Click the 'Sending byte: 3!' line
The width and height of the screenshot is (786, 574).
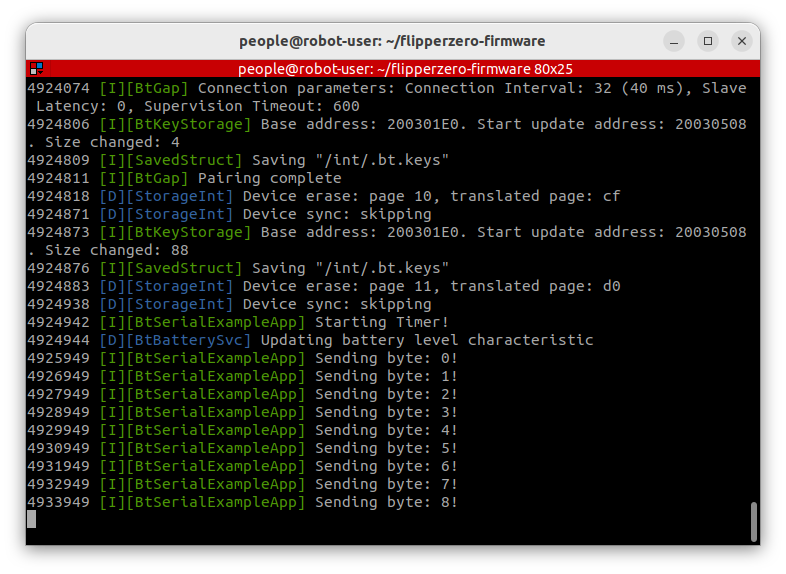pos(242,413)
